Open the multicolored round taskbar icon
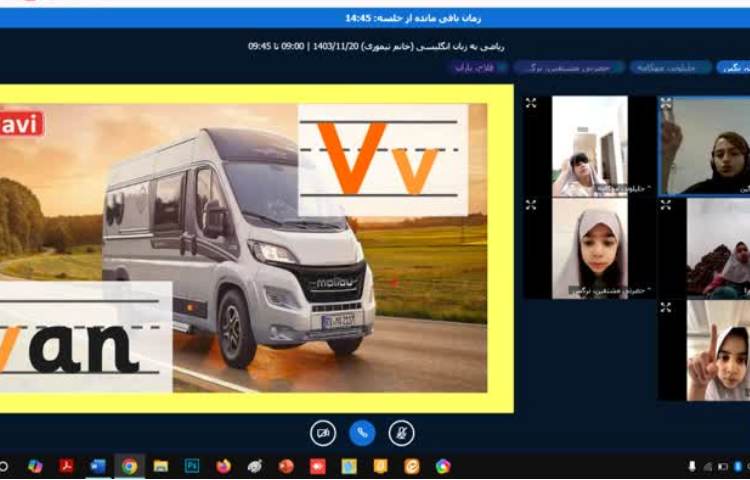750x480 pixels. 443,466
